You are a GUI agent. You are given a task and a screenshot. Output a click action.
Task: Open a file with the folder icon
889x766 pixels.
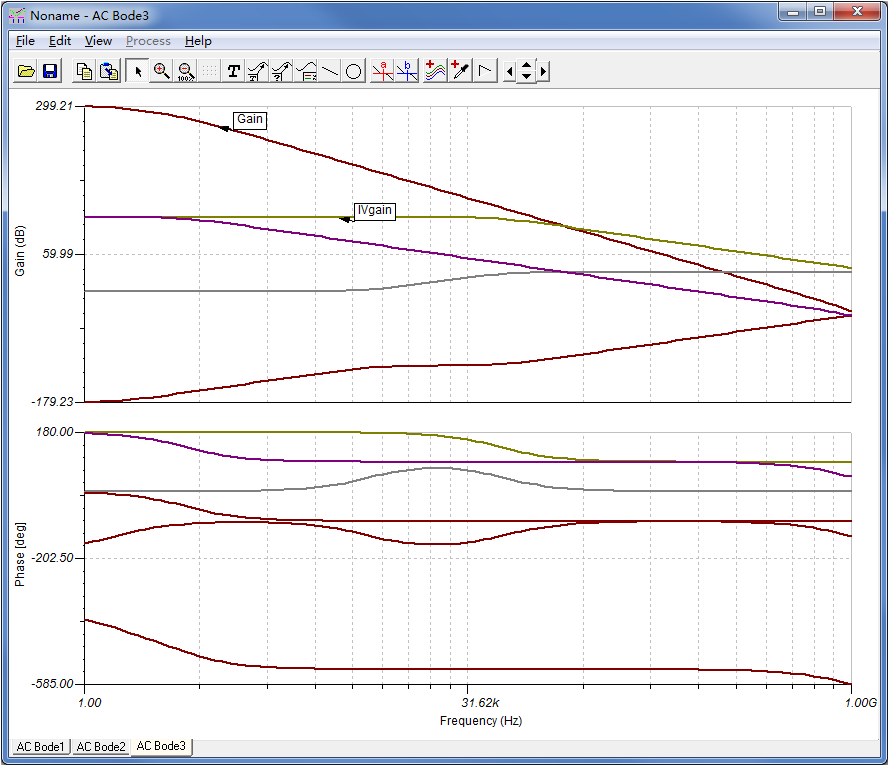[x=26, y=71]
